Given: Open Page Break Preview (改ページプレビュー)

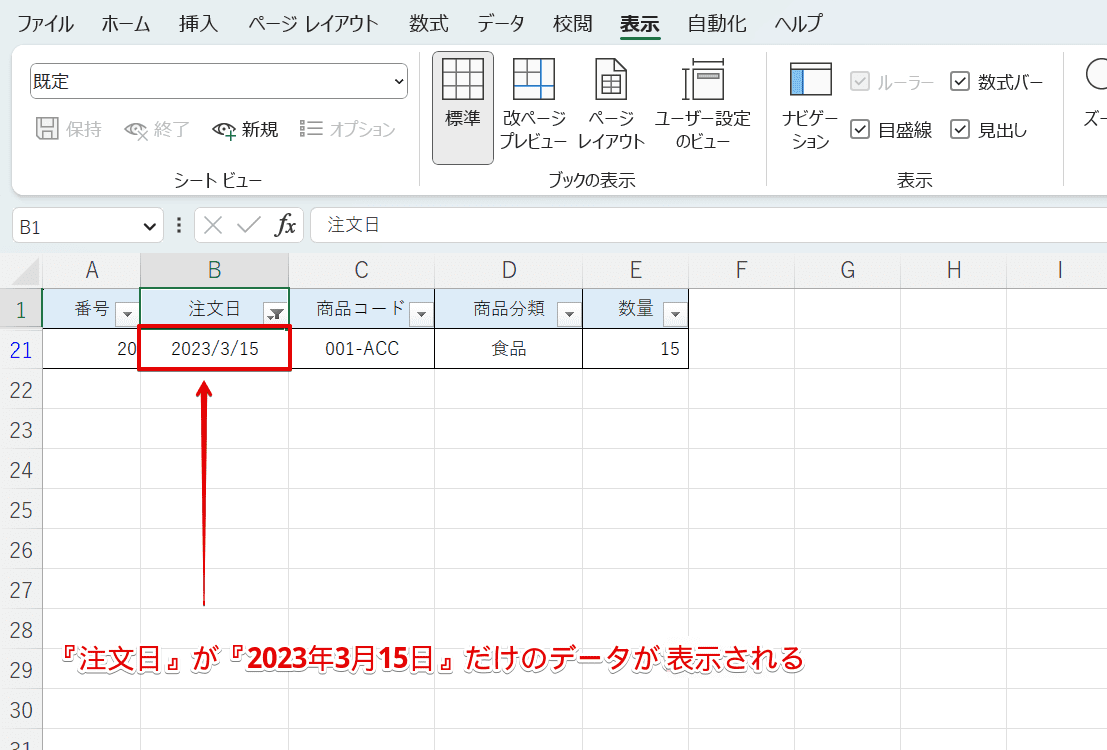Looking at the screenshot, I should [x=534, y=107].
